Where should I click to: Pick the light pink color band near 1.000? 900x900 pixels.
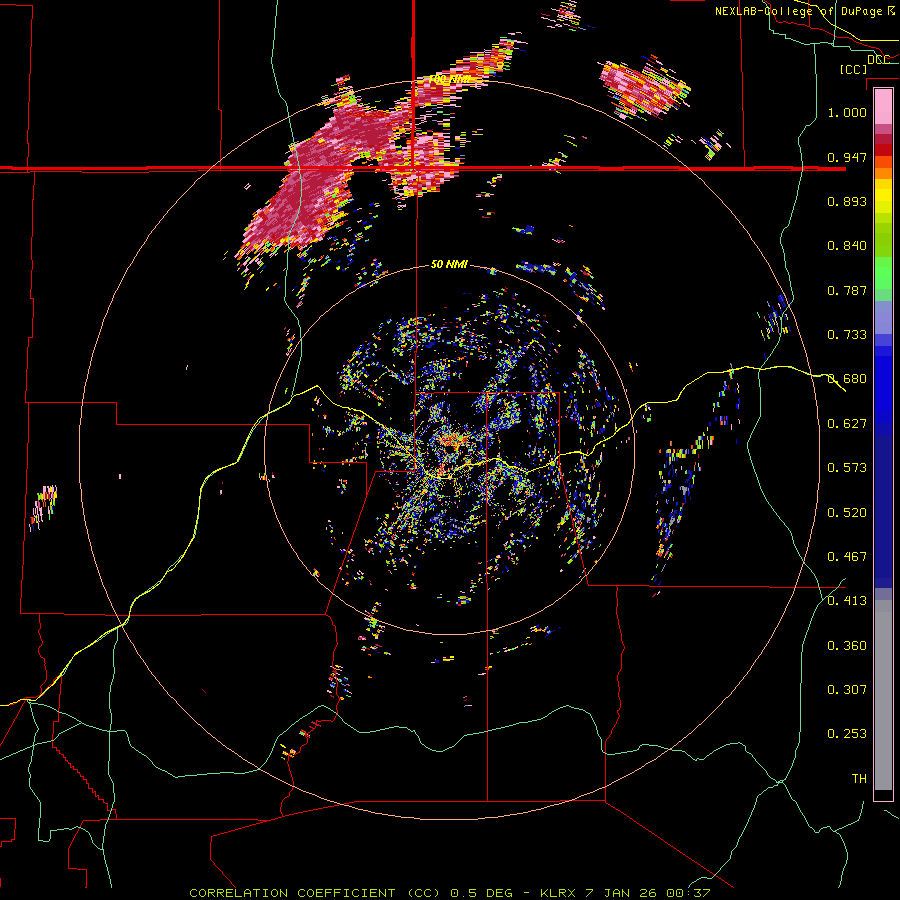883,107
